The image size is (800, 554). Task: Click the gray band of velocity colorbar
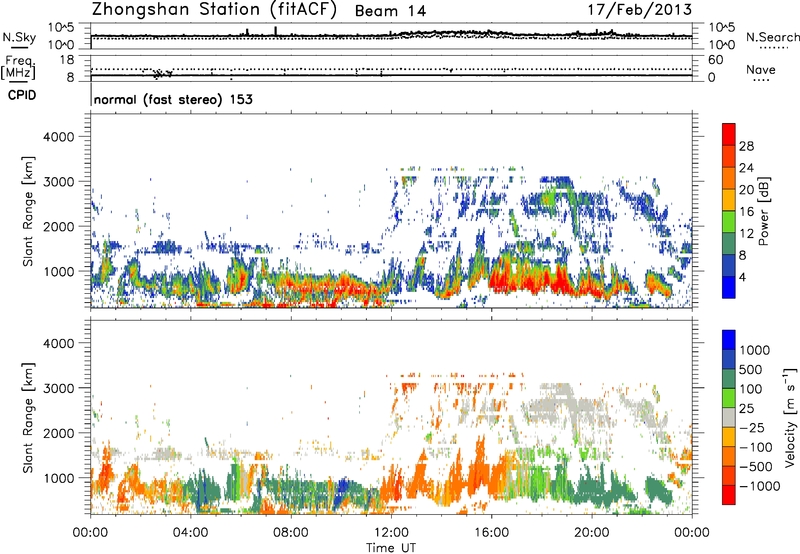(x=729, y=418)
